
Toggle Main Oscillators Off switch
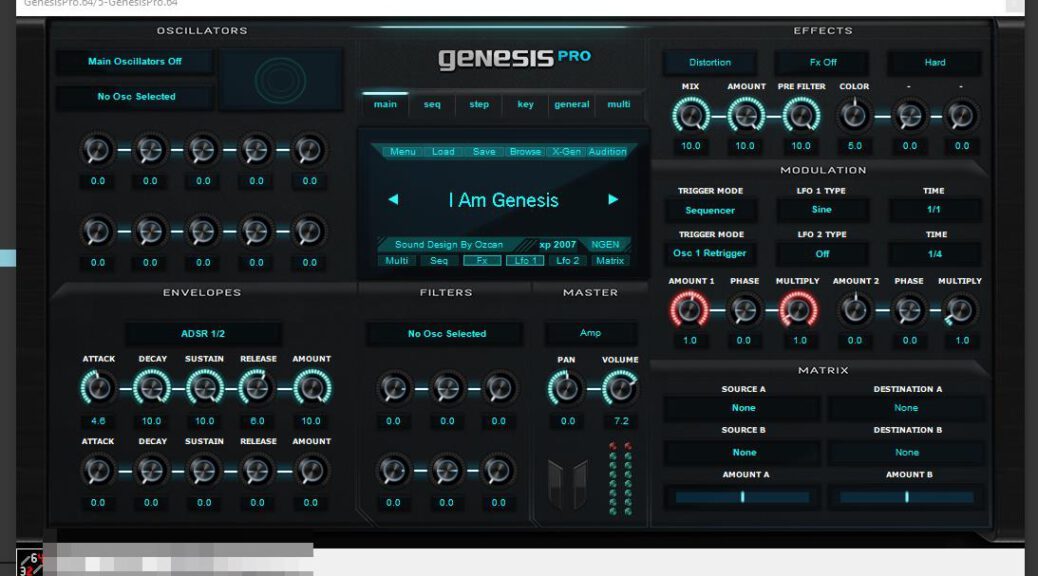134,62
